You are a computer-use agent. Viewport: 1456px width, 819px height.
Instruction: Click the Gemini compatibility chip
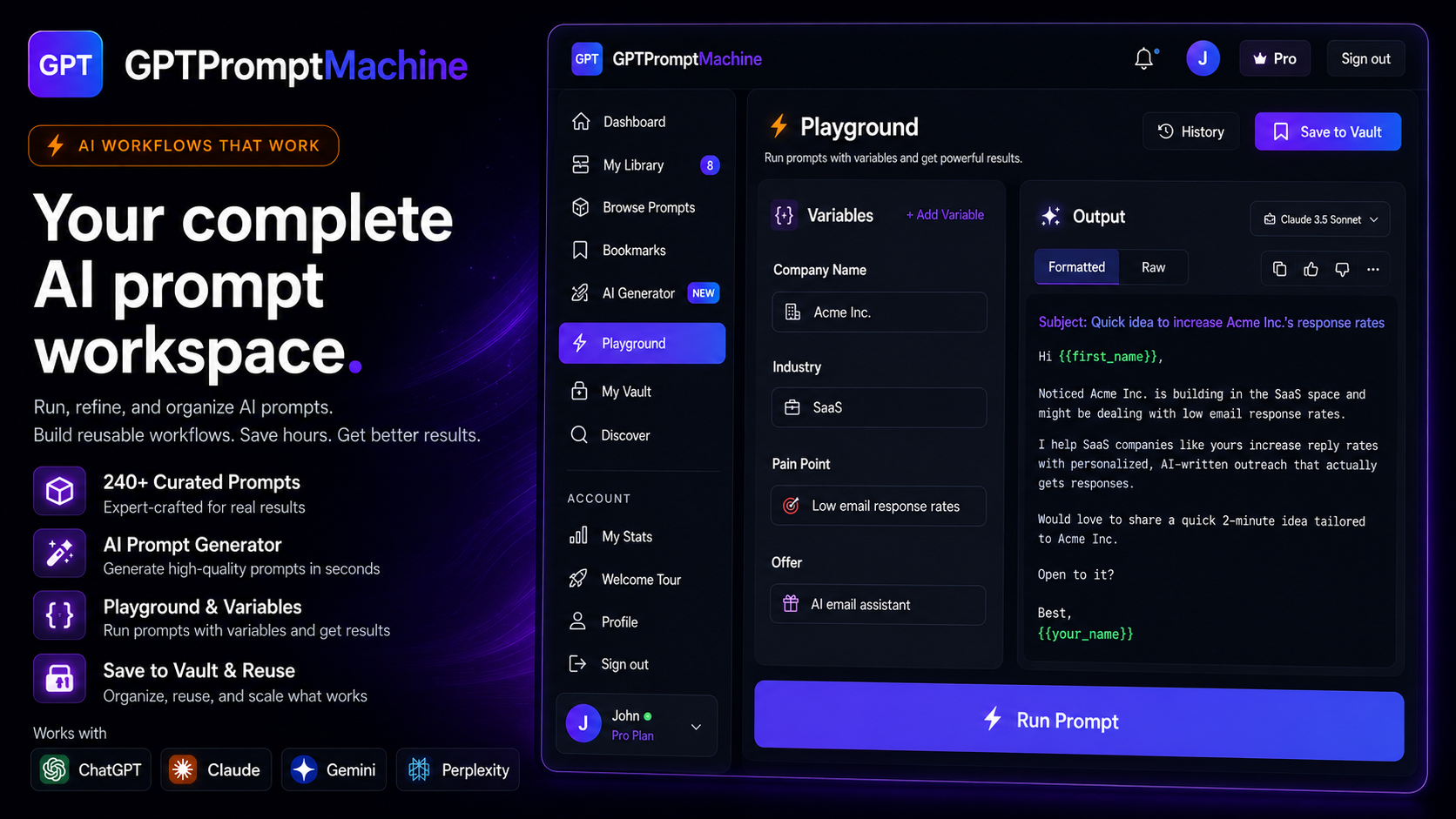click(x=334, y=769)
